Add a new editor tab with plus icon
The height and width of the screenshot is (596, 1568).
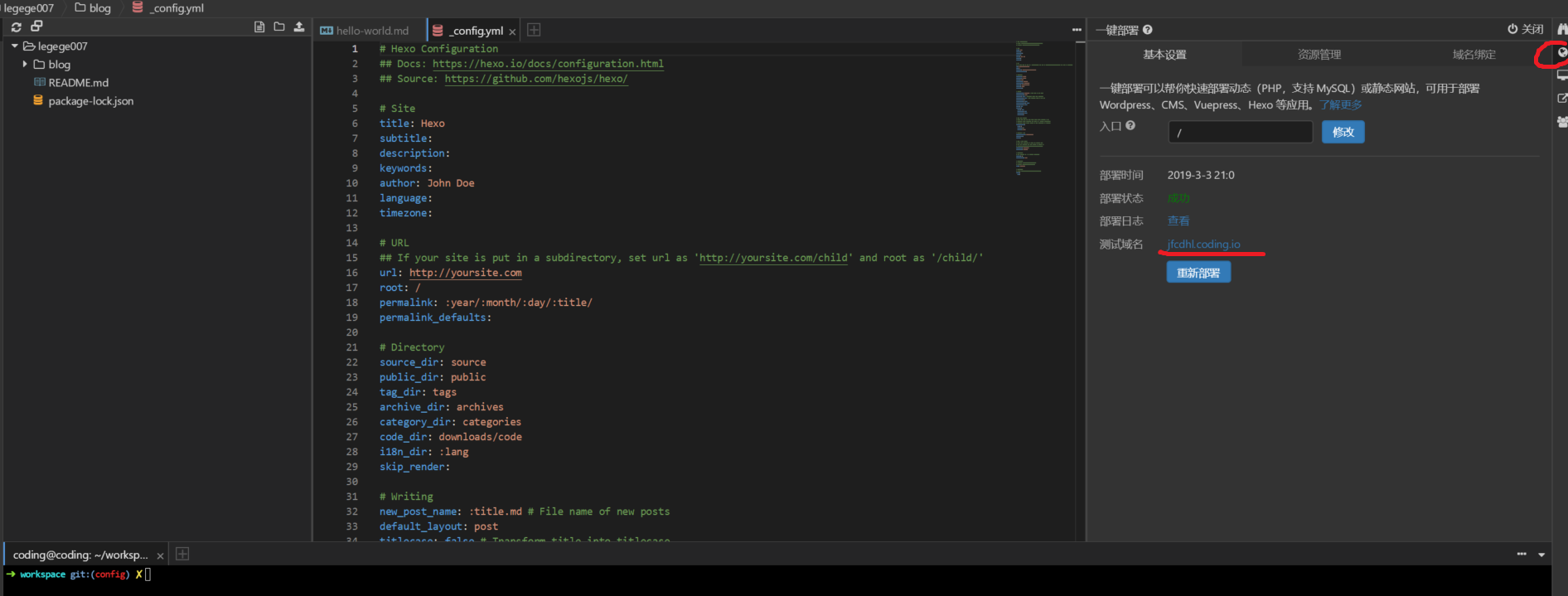[534, 31]
